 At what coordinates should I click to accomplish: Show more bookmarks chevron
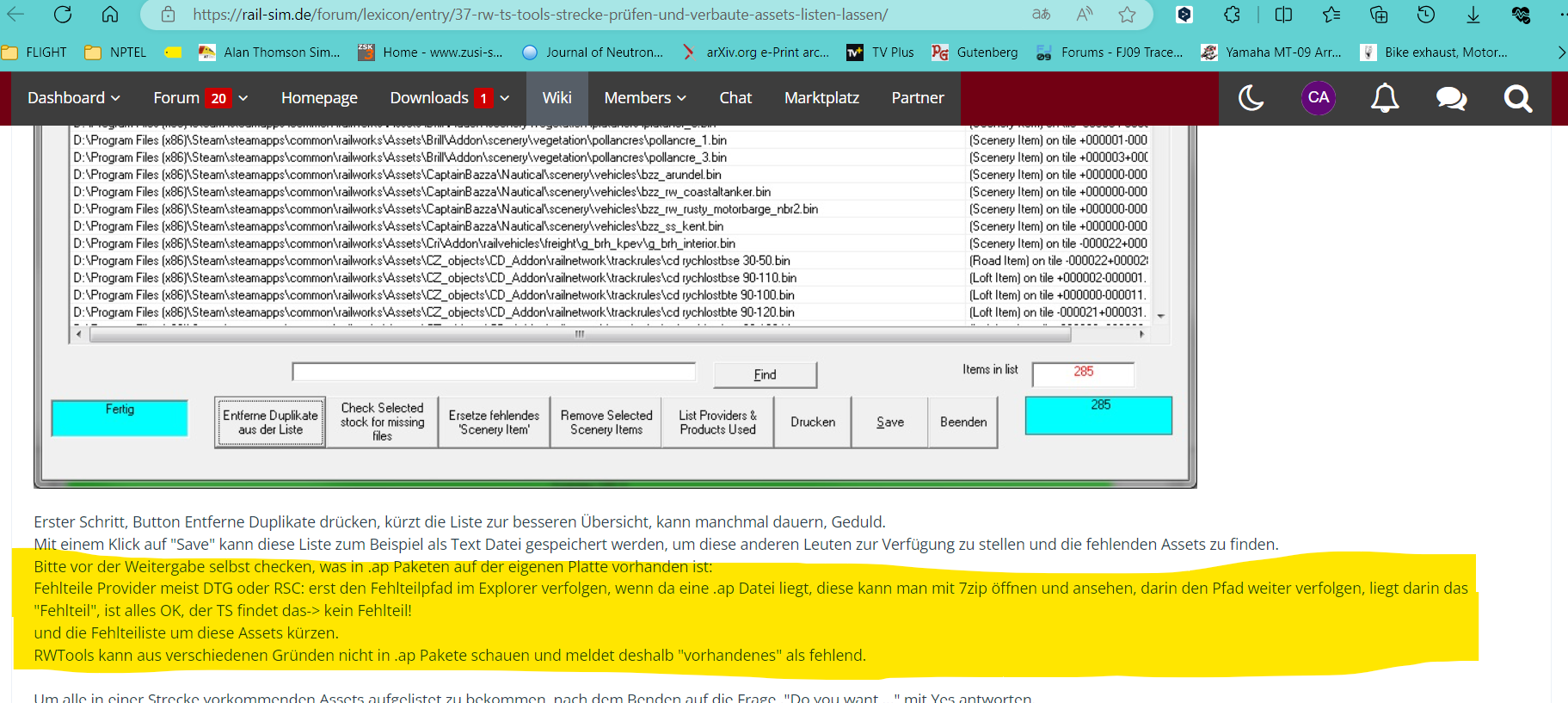coord(1561,52)
